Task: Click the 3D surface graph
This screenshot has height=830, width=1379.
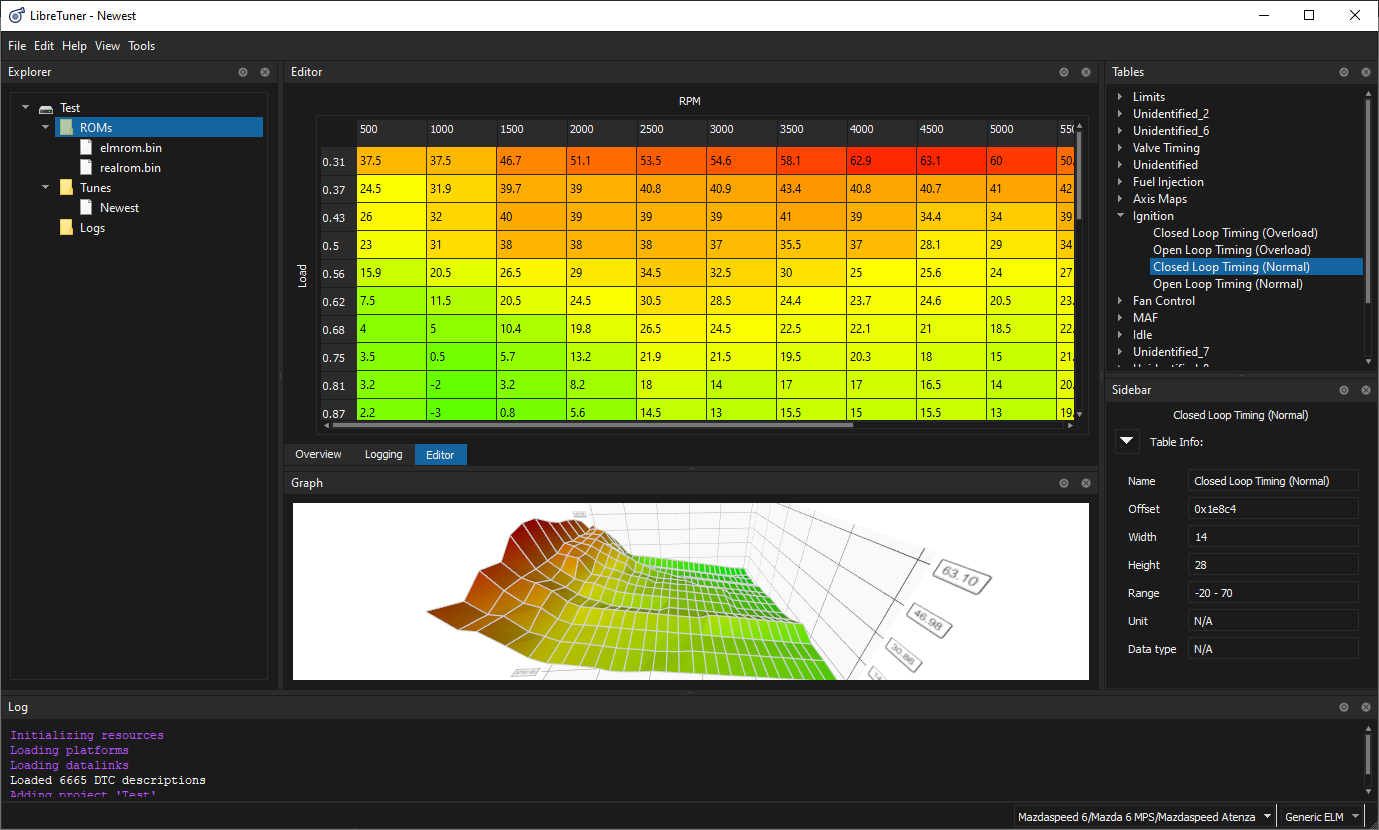Action: [x=690, y=591]
